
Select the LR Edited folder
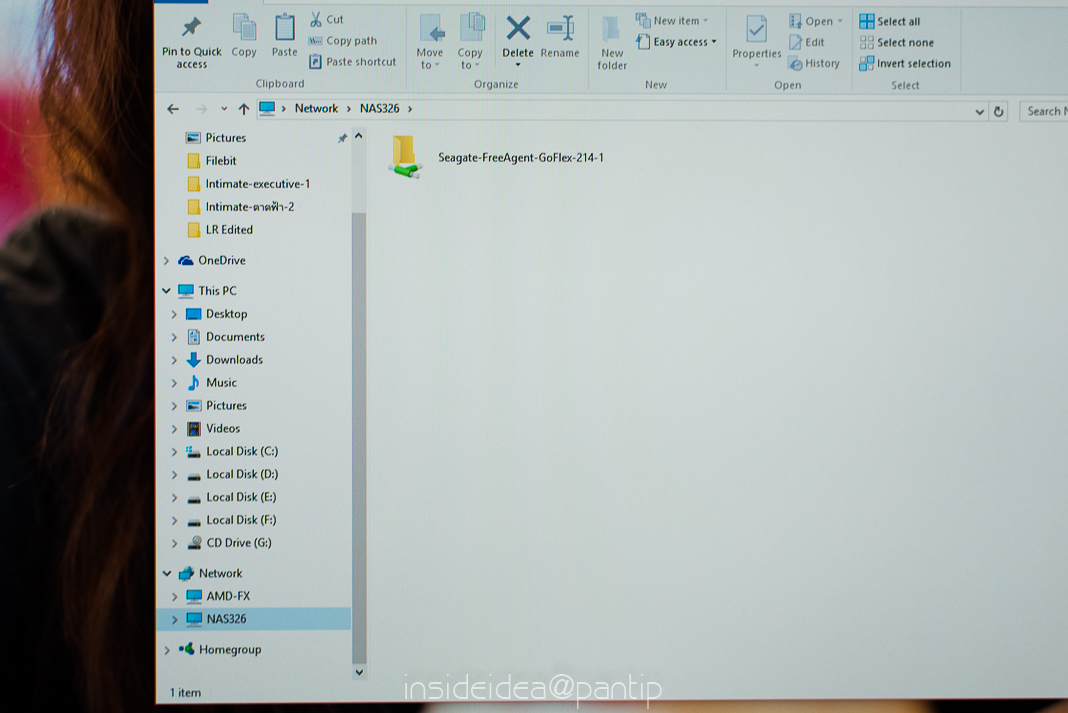(x=220, y=229)
